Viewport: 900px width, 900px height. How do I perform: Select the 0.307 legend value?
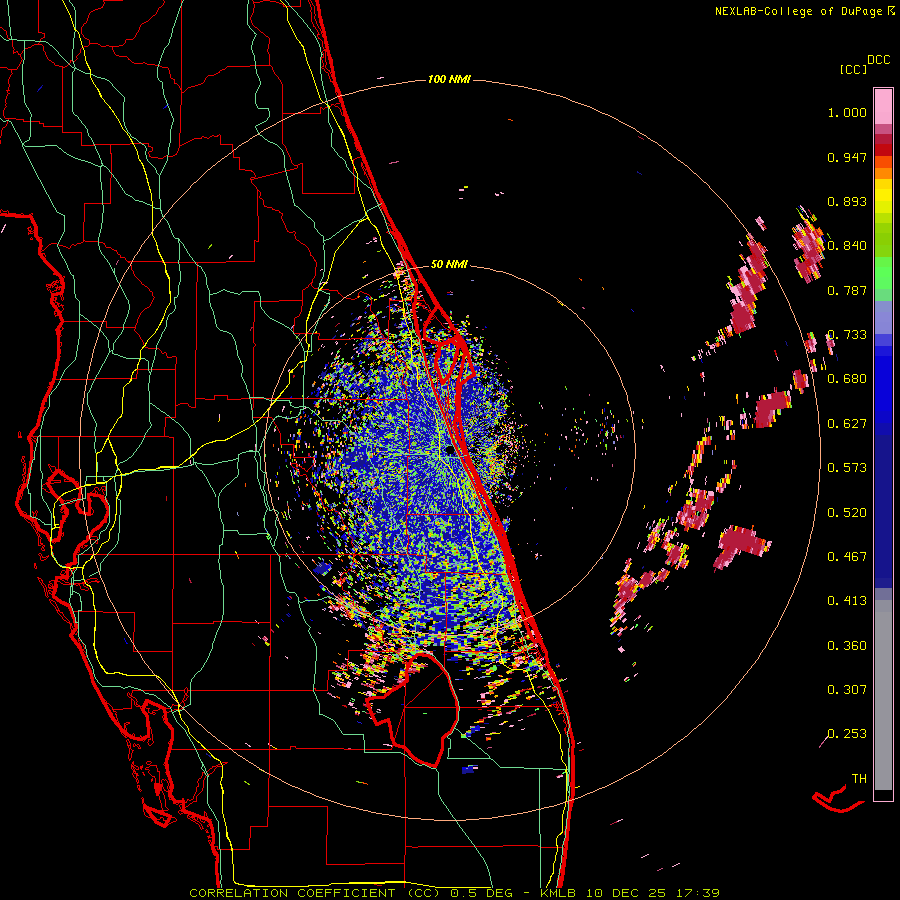tap(847, 690)
